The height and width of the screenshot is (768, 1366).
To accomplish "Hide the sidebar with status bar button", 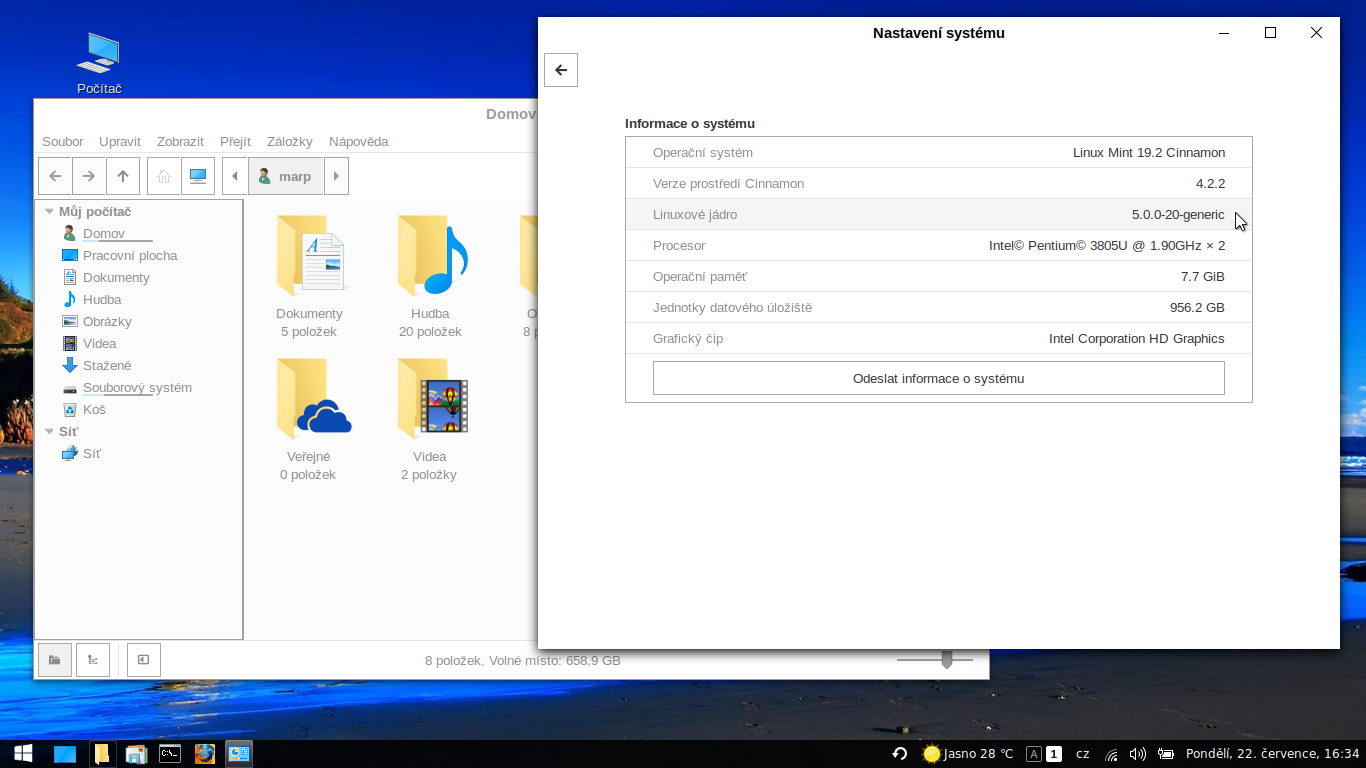I will 144,660.
